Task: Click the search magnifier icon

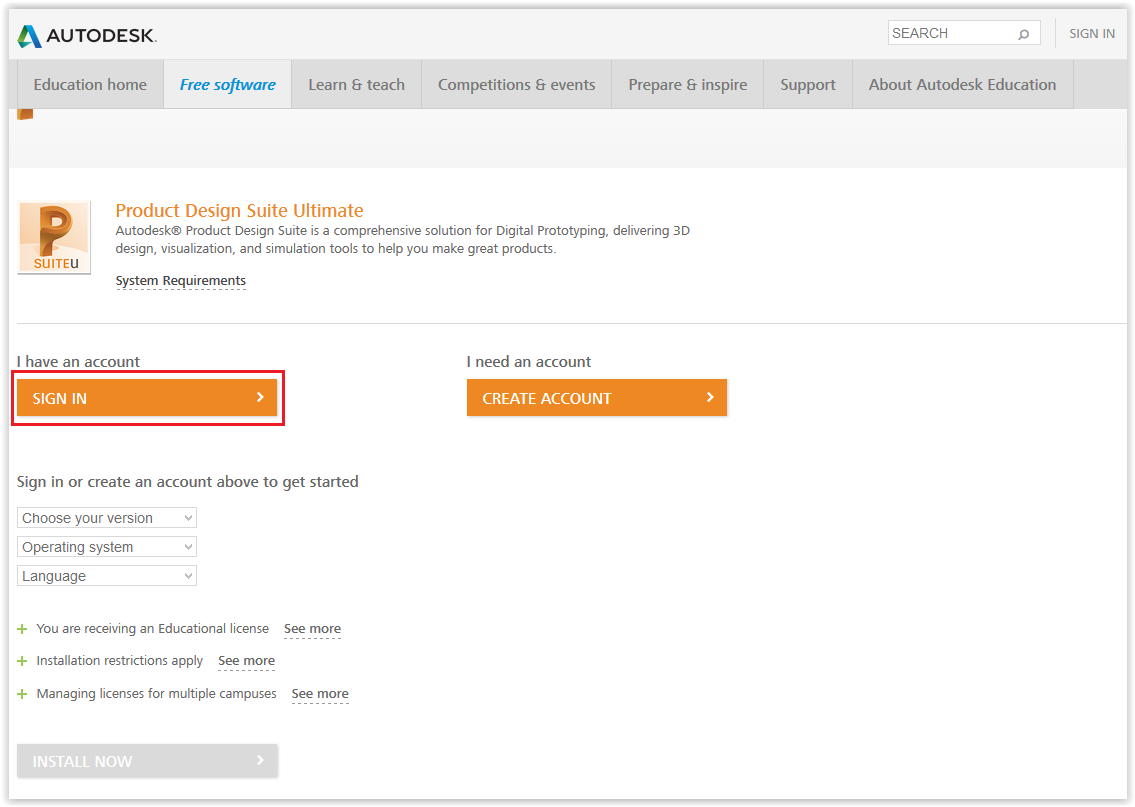Action: point(1024,34)
